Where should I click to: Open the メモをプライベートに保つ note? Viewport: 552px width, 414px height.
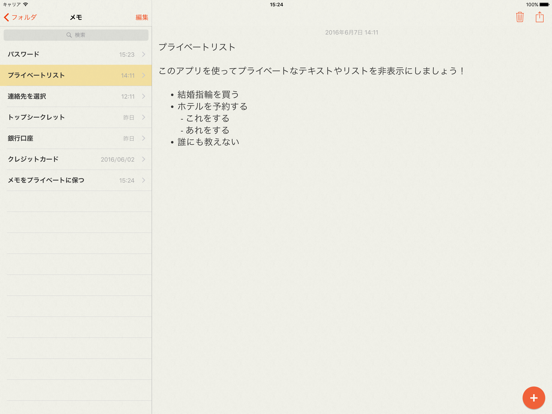point(76,180)
